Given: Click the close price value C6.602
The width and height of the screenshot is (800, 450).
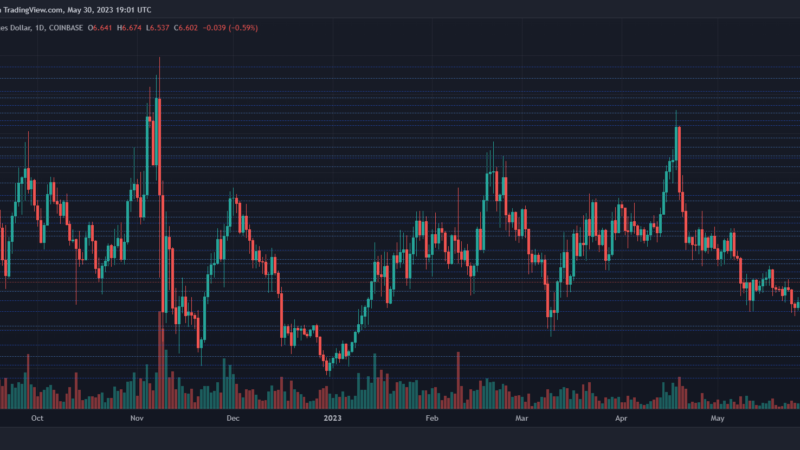Looking at the screenshot, I should click(186, 28).
